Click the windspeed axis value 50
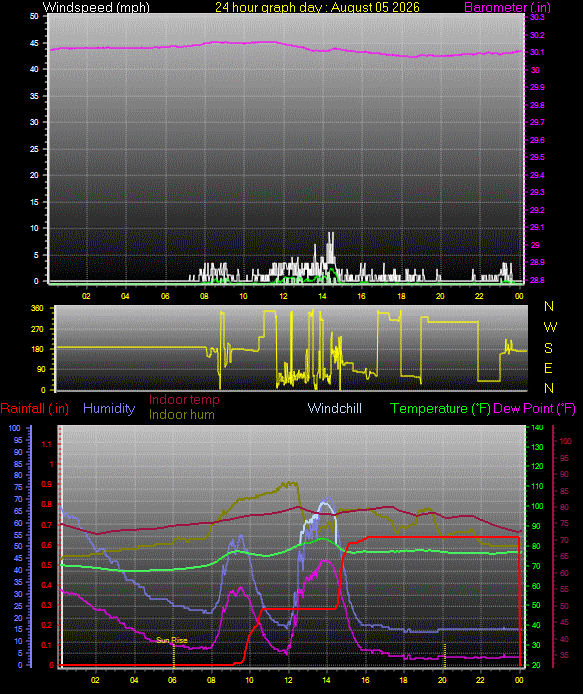Screen dimensions: 583x694 click(34, 16)
